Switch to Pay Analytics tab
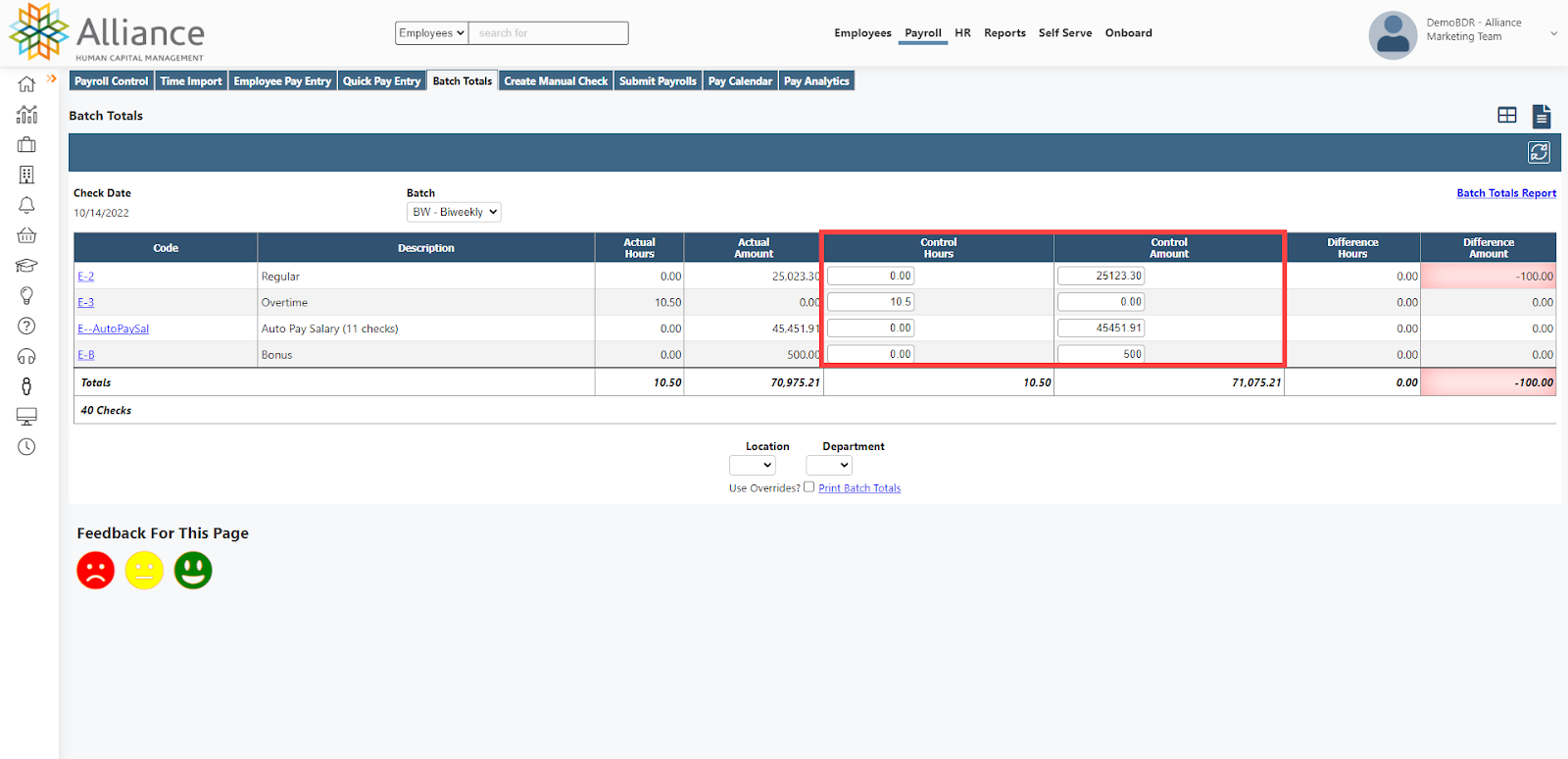The height and width of the screenshot is (759, 1568). point(816,81)
